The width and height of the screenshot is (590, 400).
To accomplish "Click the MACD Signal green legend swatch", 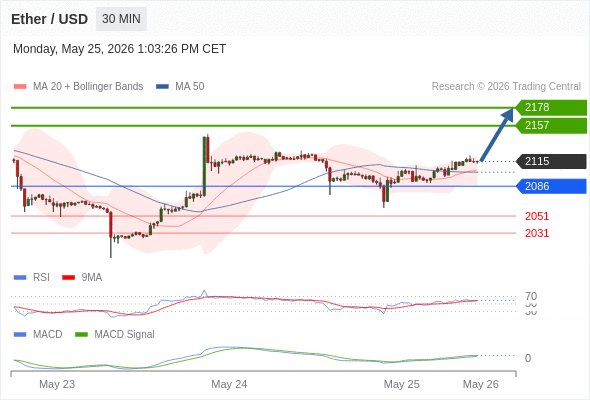I will [81, 335].
